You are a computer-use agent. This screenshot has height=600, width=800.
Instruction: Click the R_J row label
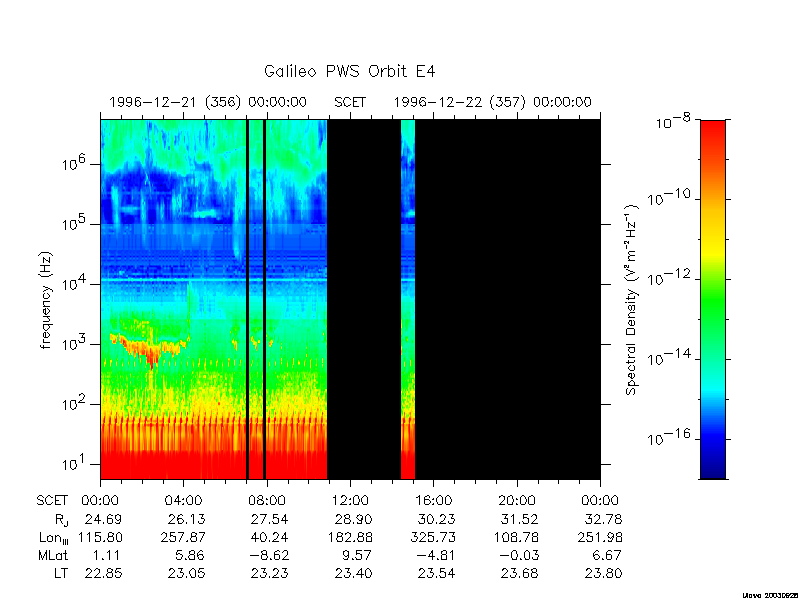tap(61, 520)
